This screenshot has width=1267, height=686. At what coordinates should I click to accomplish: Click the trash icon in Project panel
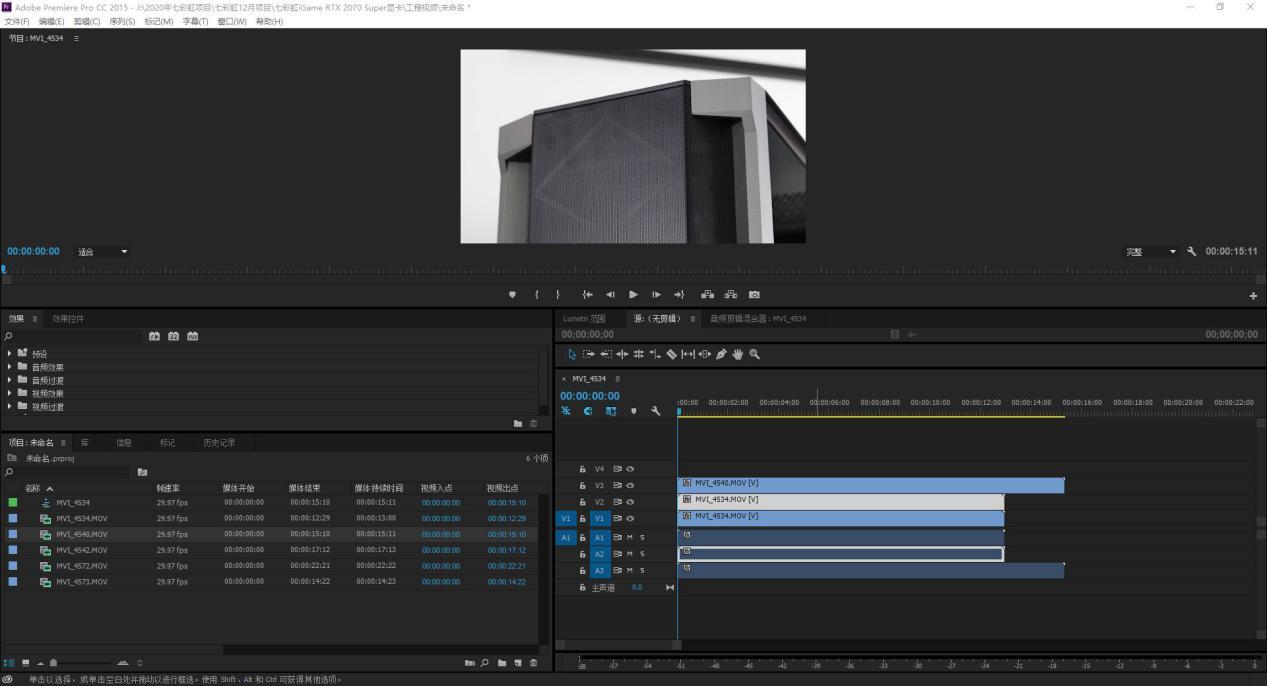[x=533, y=663]
